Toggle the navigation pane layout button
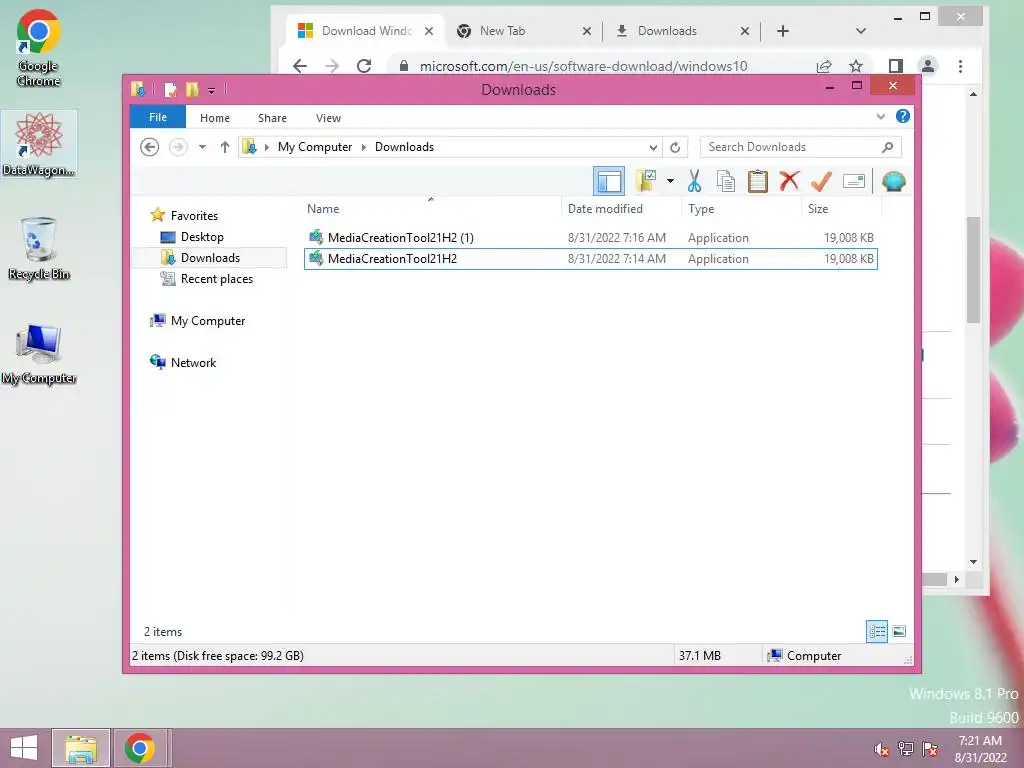The image size is (1024, 768). [x=609, y=181]
